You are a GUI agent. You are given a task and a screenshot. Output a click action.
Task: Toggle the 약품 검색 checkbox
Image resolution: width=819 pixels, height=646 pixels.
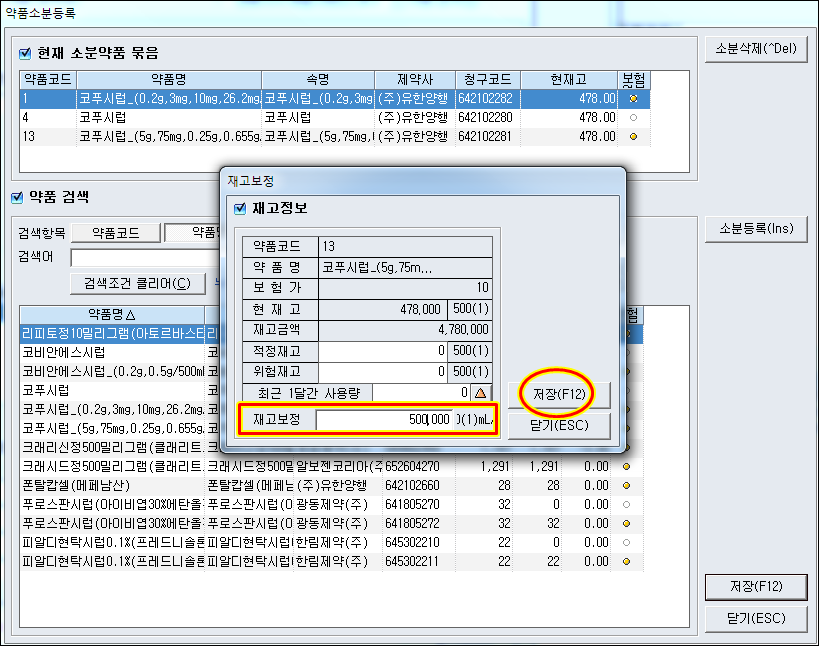[17, 198]
